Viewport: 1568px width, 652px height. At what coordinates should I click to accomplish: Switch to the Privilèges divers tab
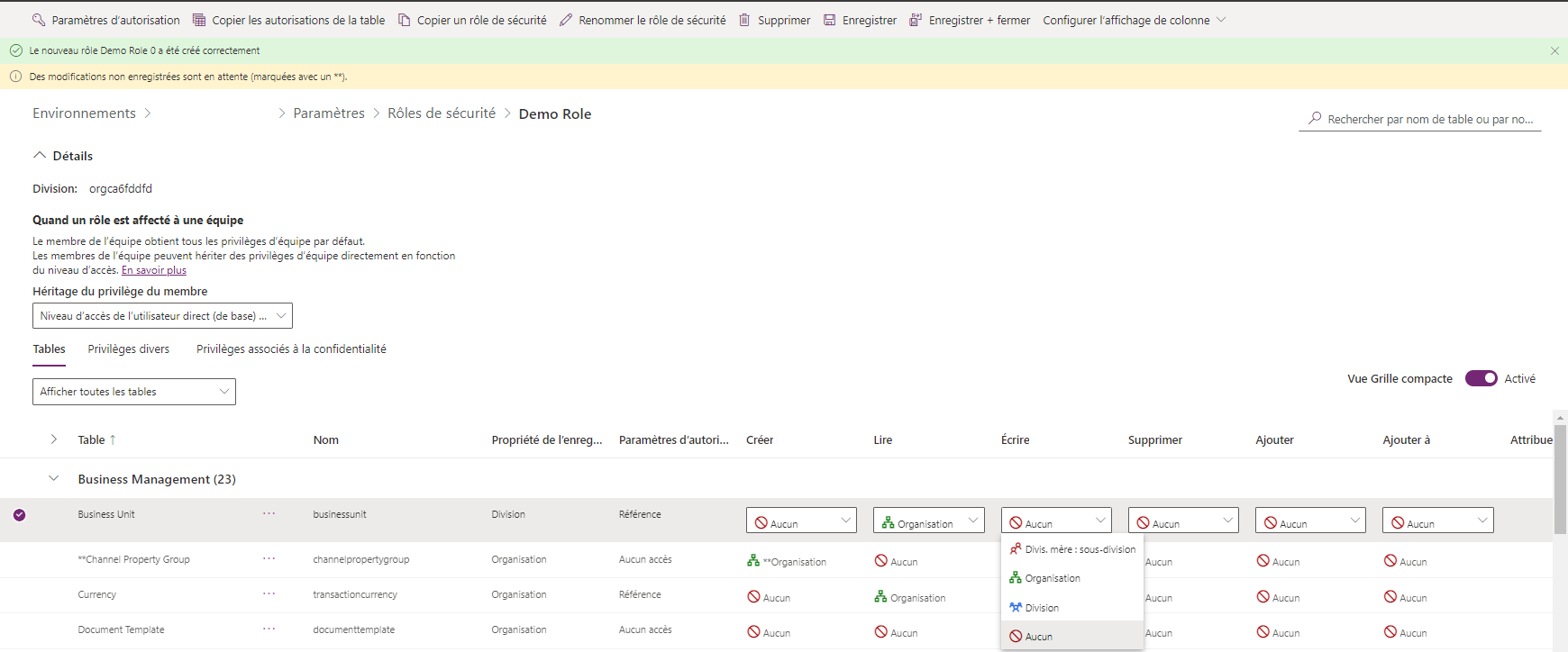tap(128, 349)
